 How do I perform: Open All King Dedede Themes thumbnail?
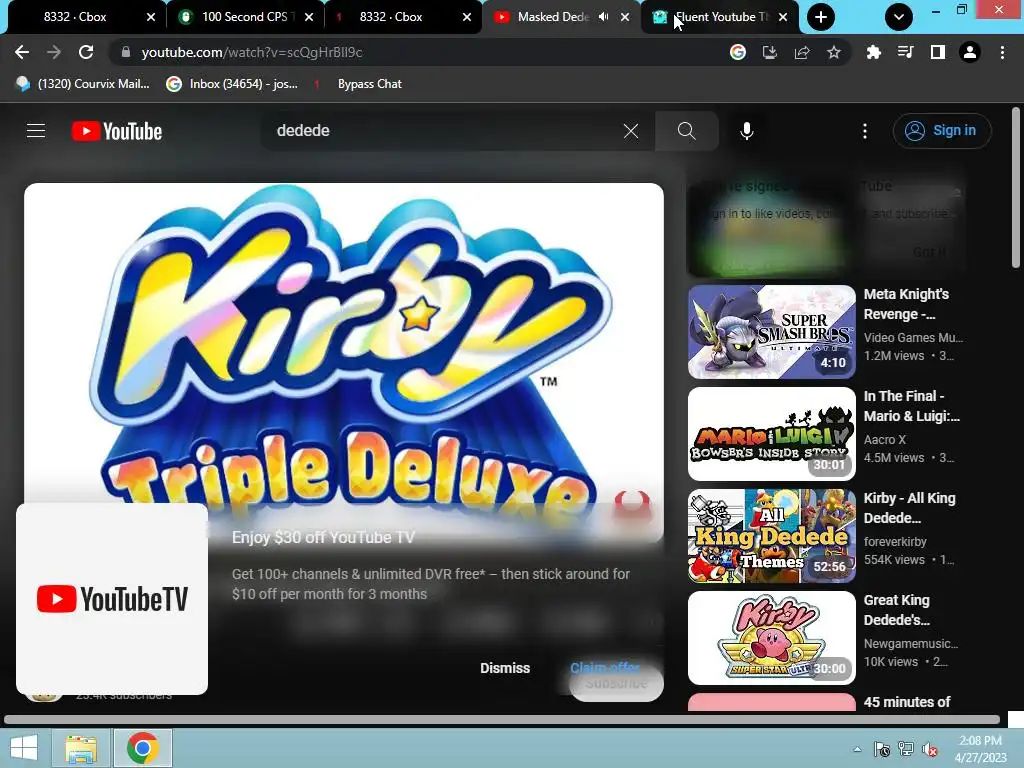pyautogui.click(x=771, y=536)
